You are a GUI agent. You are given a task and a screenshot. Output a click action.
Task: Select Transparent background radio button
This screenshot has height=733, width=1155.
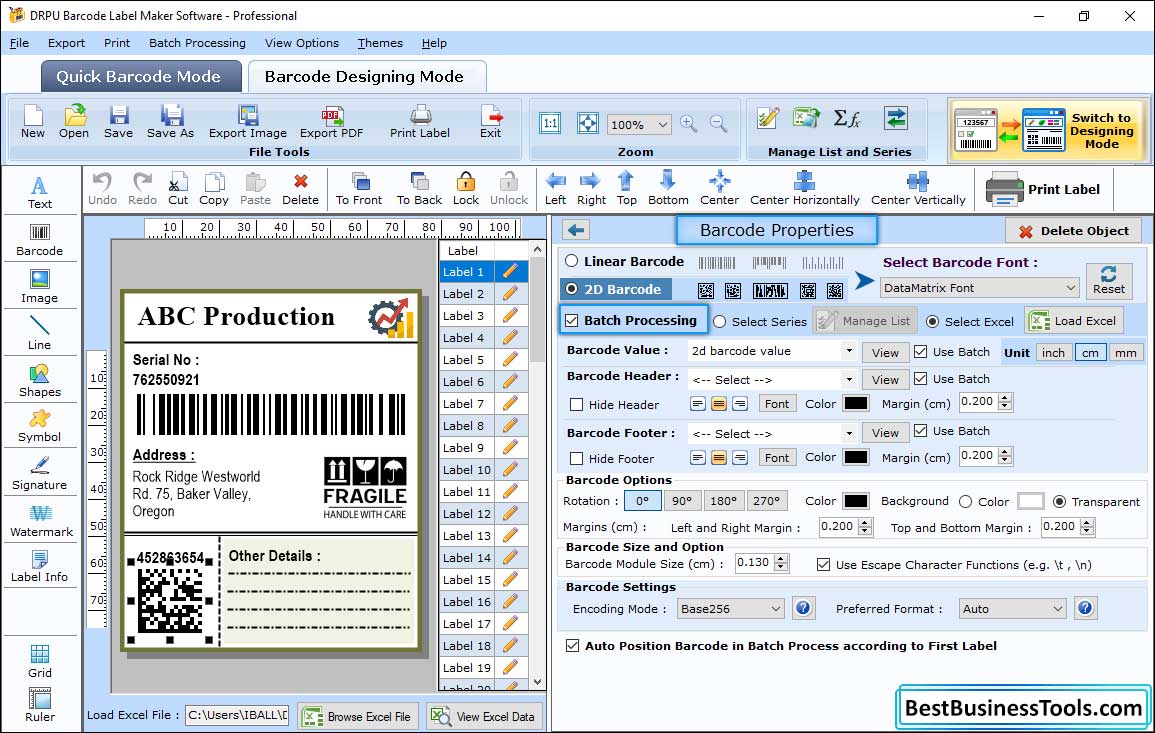pos(1059,502)
